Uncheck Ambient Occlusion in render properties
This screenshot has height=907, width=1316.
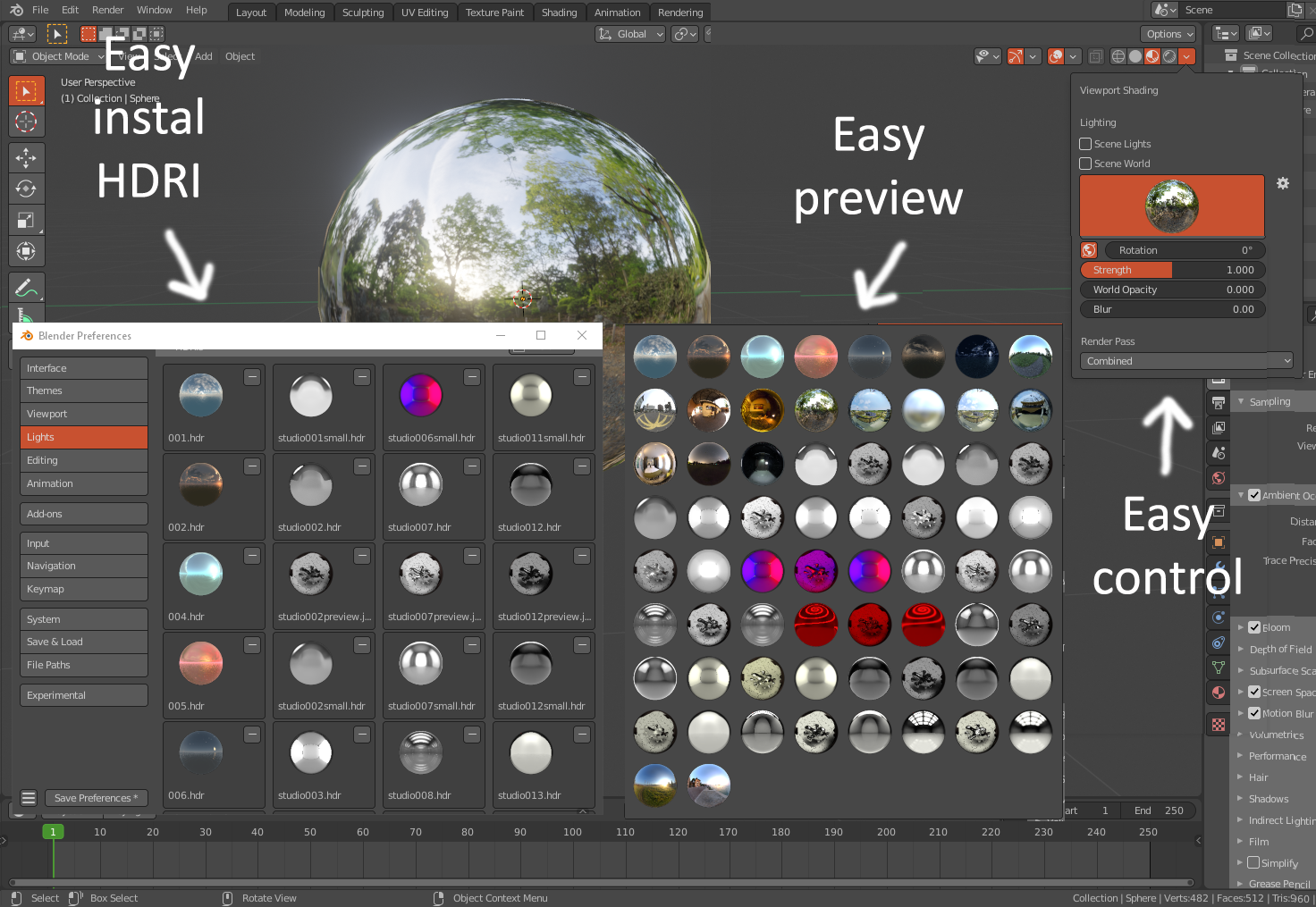[1254, 495]
